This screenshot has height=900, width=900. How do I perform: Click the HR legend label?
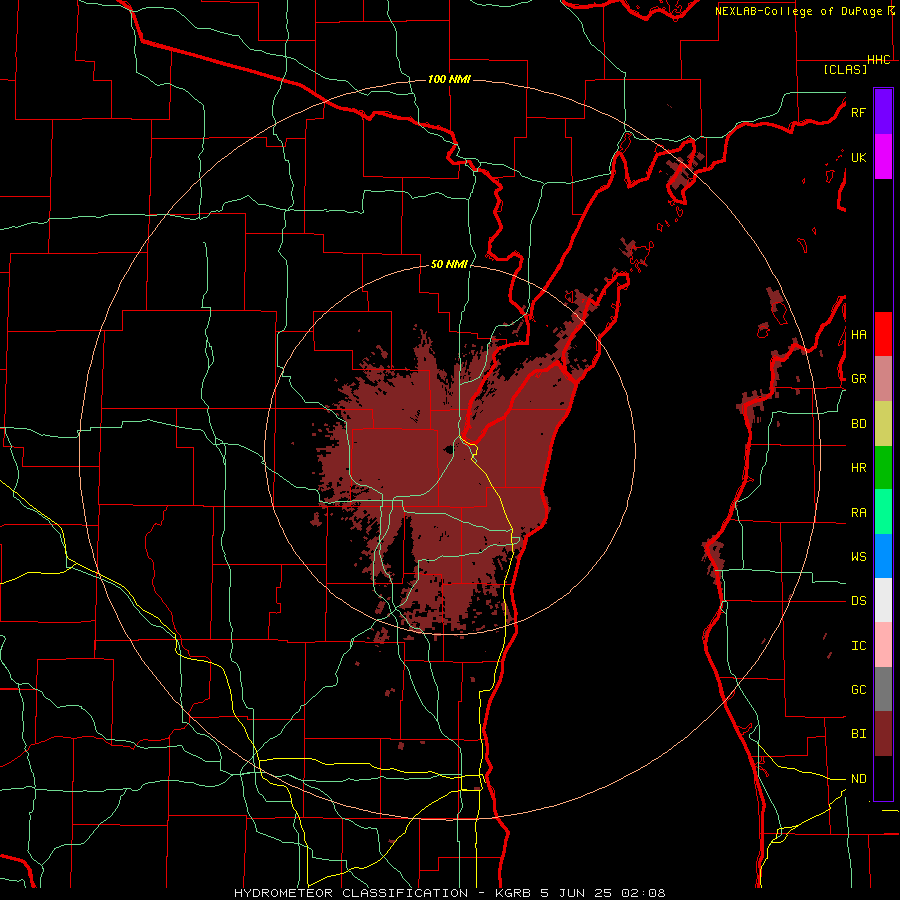click(x=858, y=468)
